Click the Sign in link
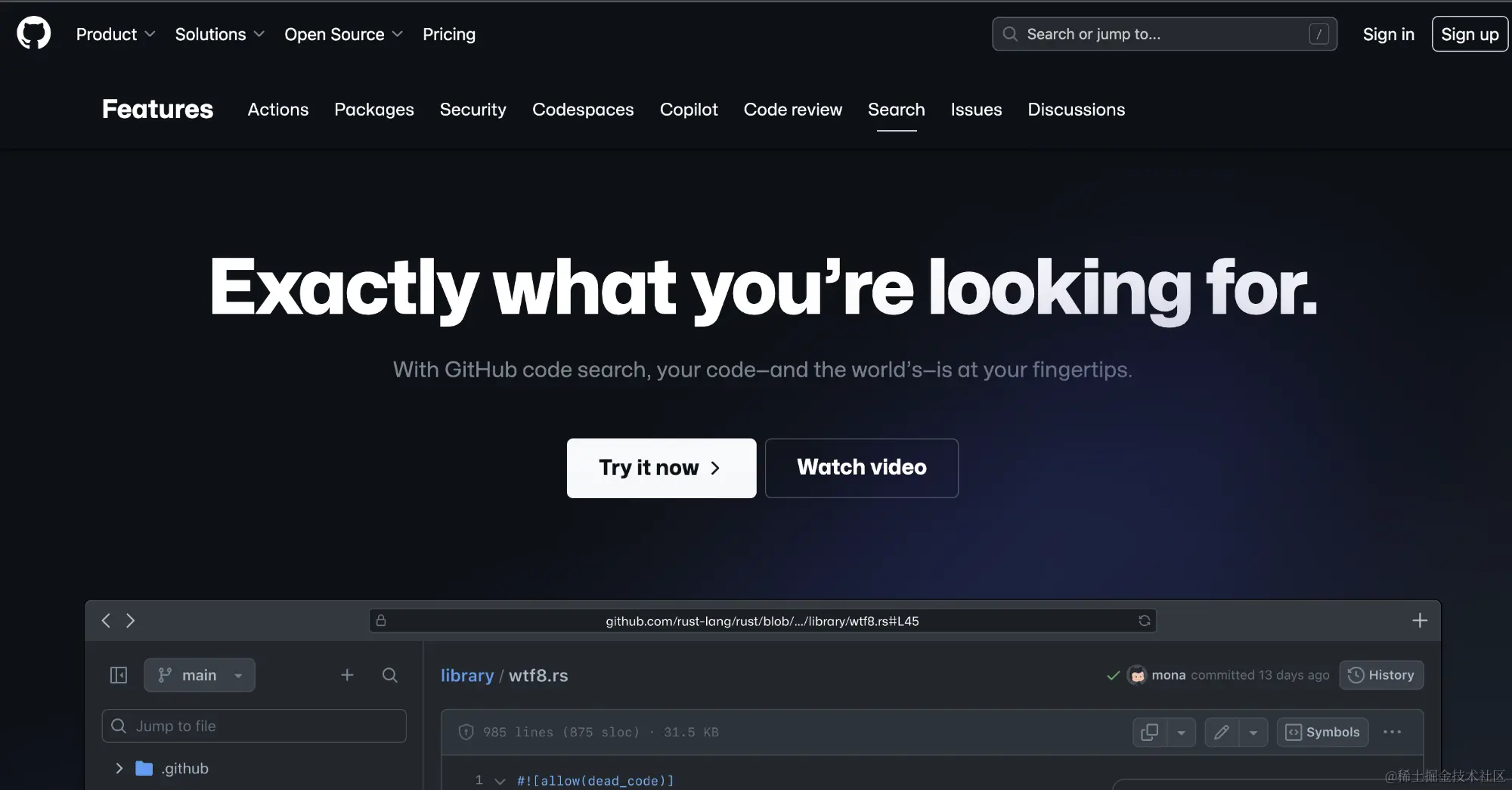This screenshot has width=1512, height=790. point(1388,34)
